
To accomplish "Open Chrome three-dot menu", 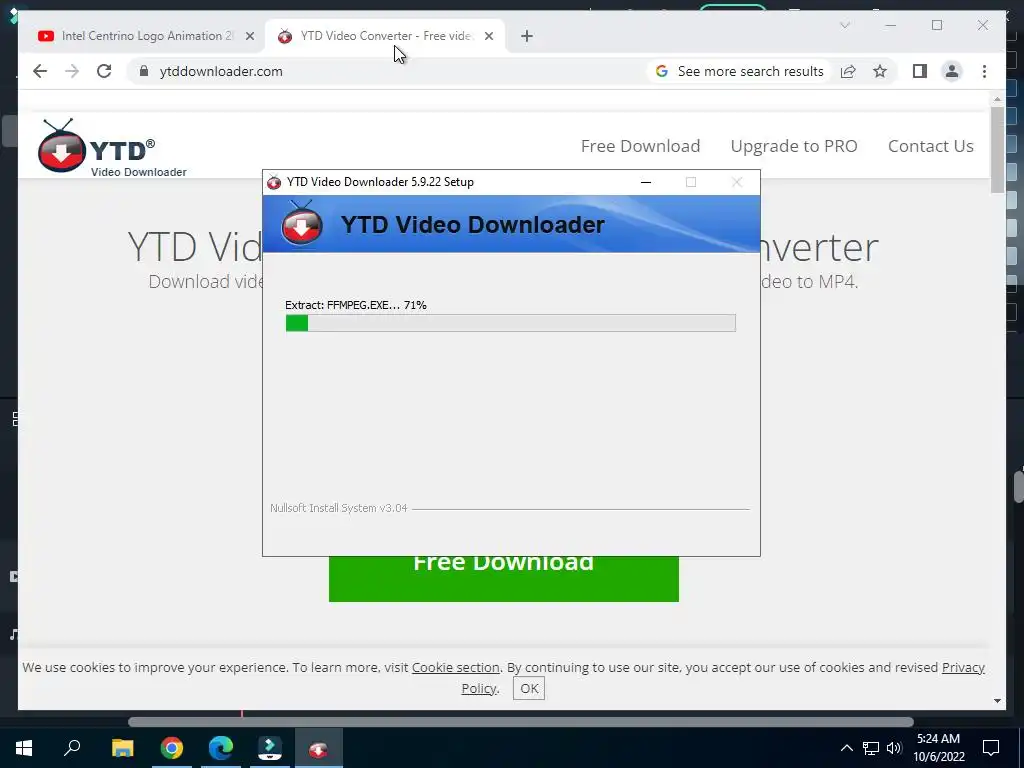I will click(x=984, y=71).
